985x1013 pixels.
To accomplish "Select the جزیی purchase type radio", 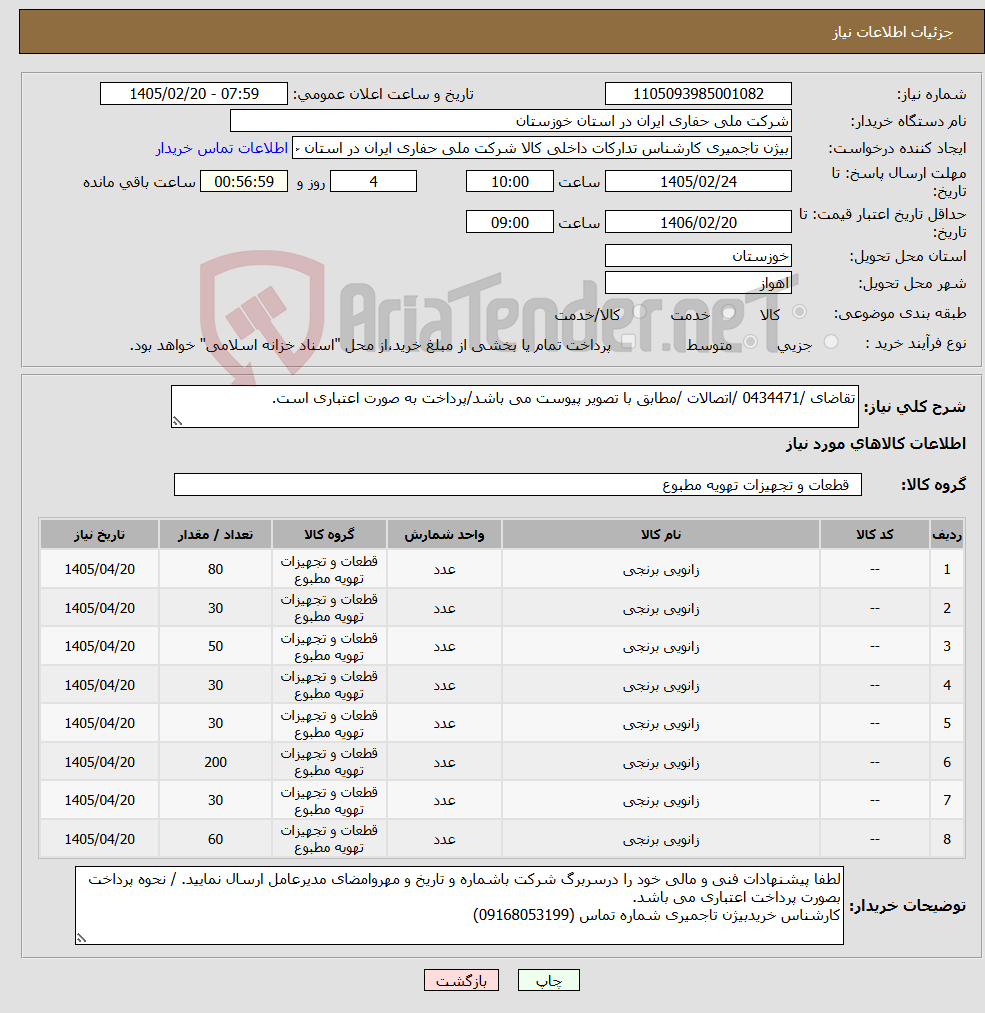I will tap(831, 342).
